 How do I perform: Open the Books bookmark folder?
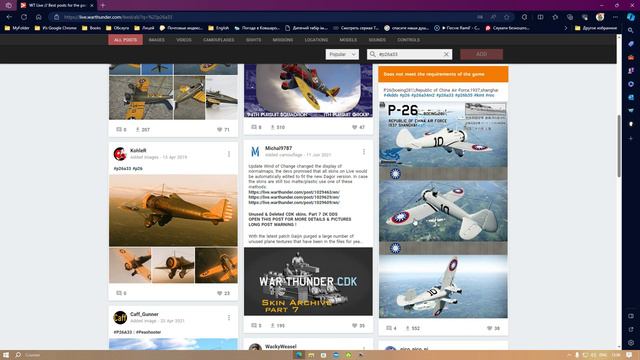click(x=92, y=28)
